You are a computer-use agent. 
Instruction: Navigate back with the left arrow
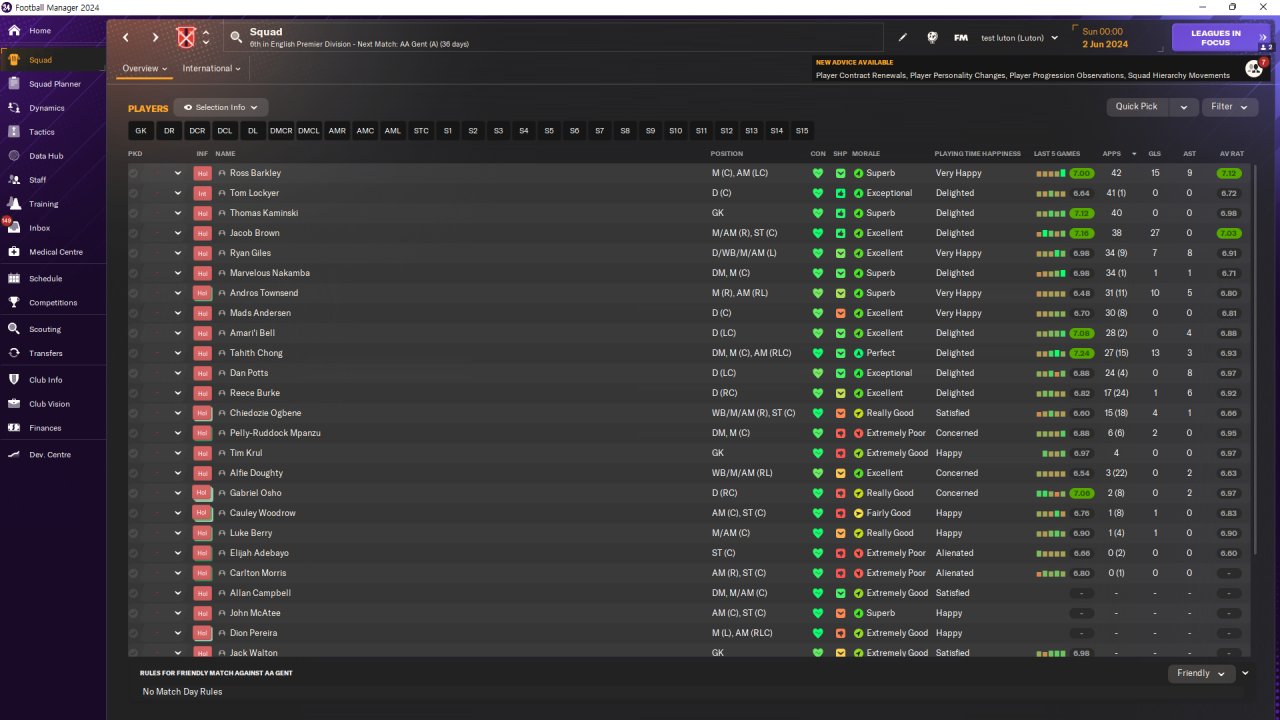click(x=126, y=38)
